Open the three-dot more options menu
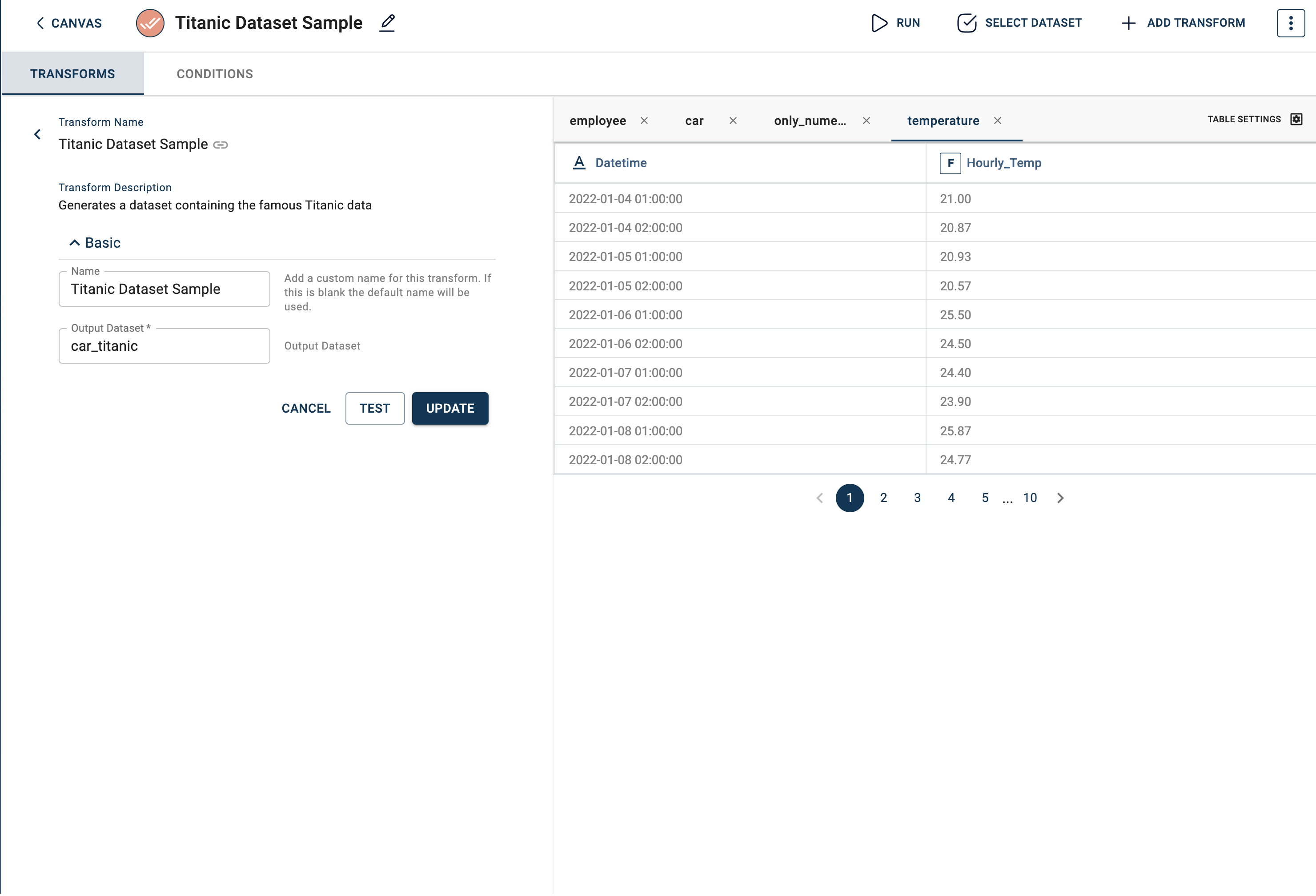 pos(1291,23)
